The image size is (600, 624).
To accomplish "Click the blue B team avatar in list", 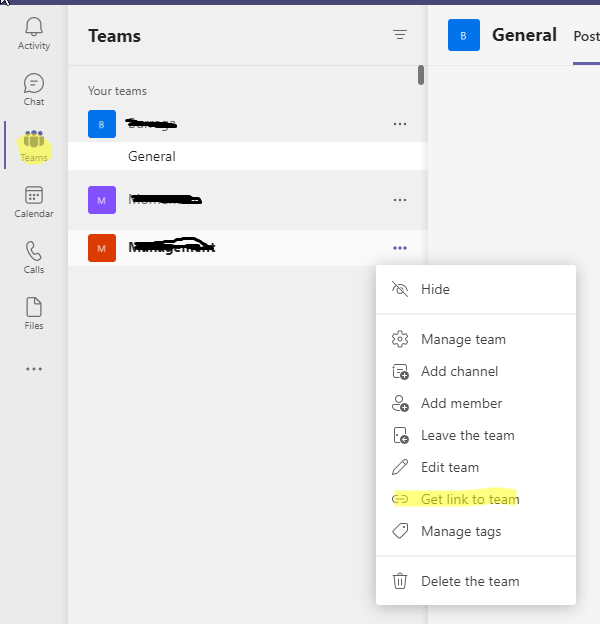I will click(102, 124).
